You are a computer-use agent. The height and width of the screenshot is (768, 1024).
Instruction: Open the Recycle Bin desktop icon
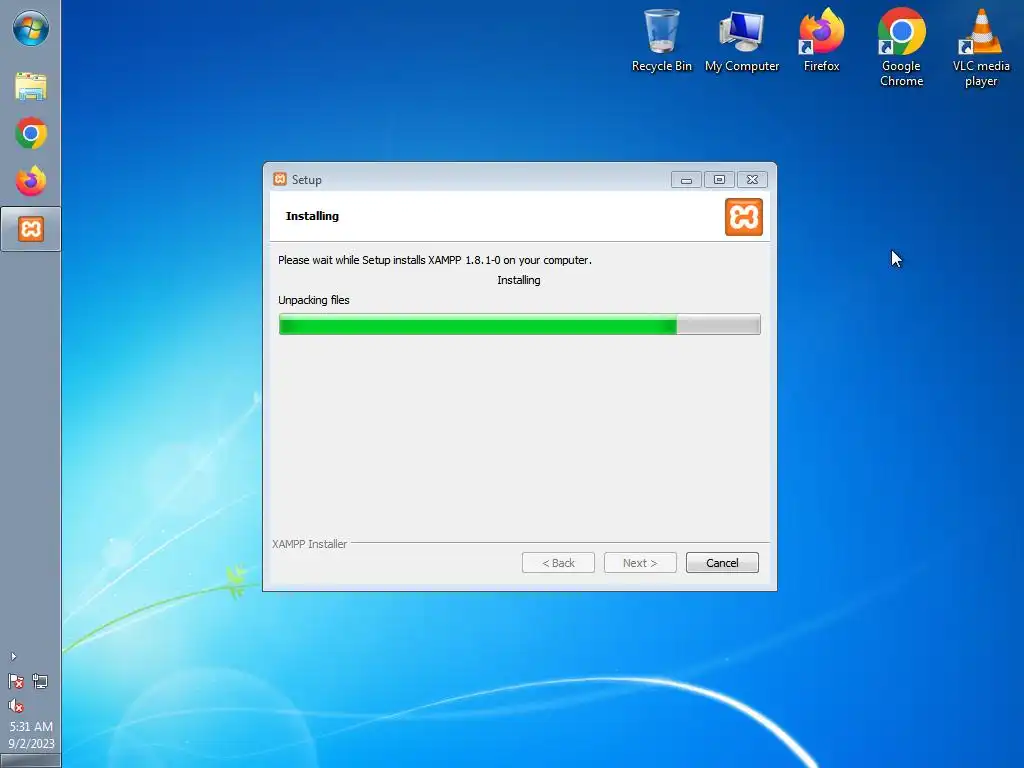[662, 40]
